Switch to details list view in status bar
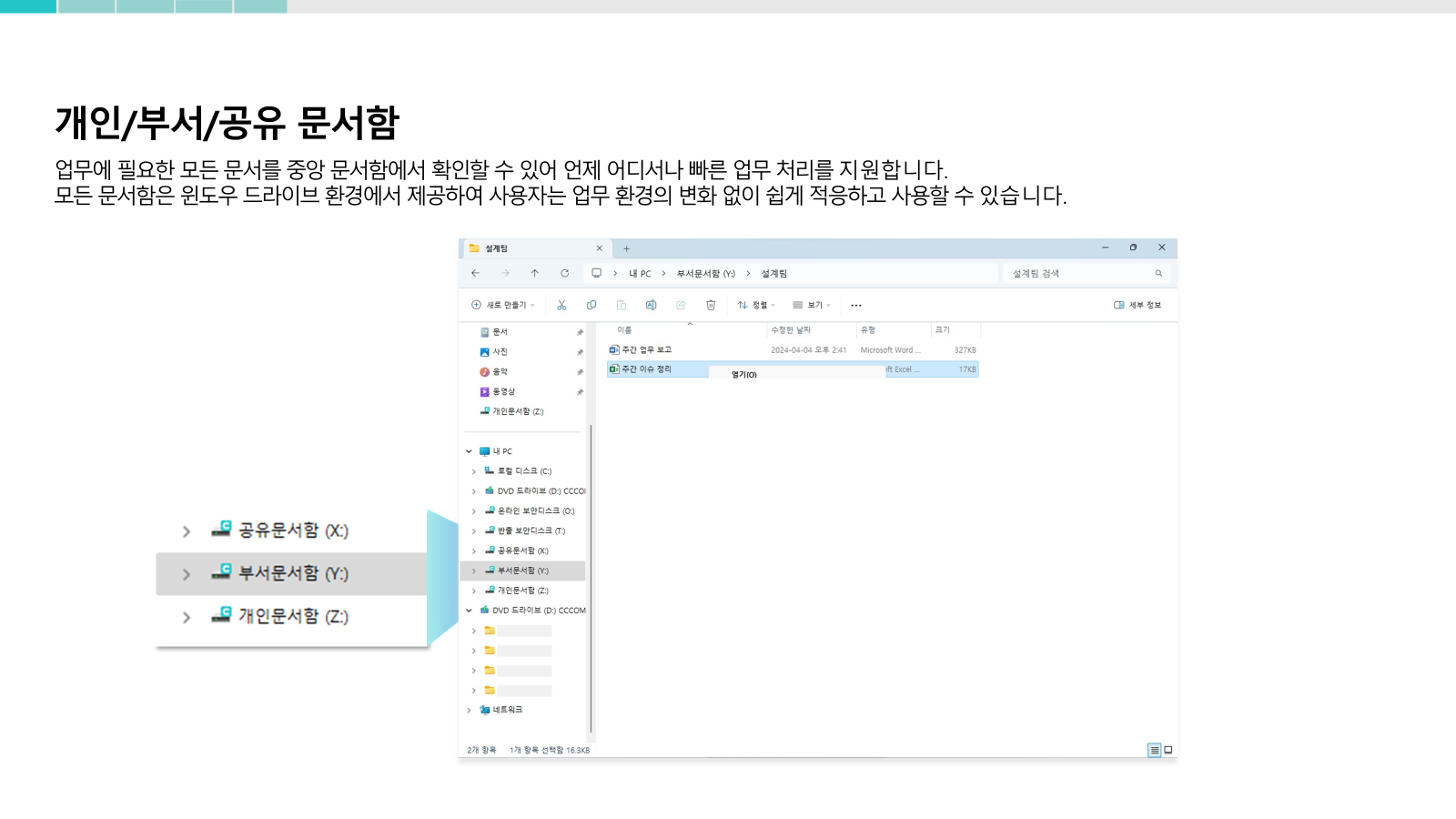This screenshot has height=819, width=1456. click(x=1154, y=751)
